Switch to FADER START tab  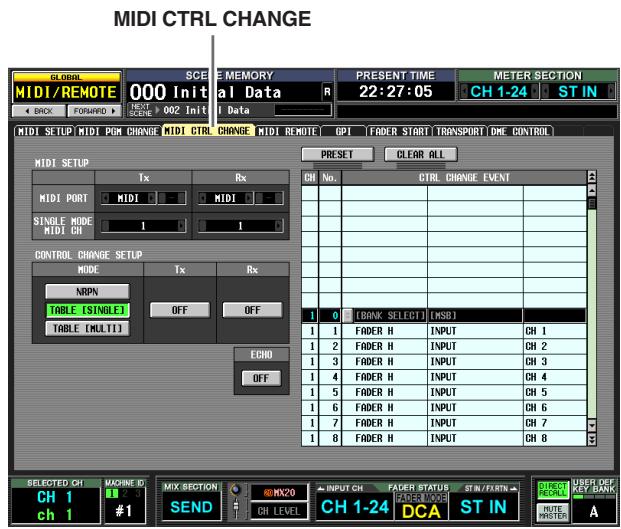[x=399, y=131]
